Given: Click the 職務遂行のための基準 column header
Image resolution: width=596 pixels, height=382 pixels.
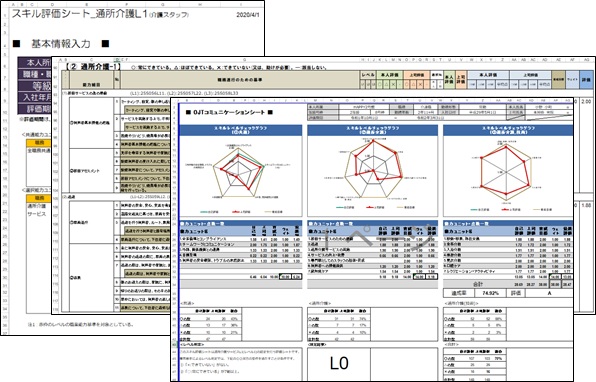Looking at the screenshot, I should [x=240, y=80].
